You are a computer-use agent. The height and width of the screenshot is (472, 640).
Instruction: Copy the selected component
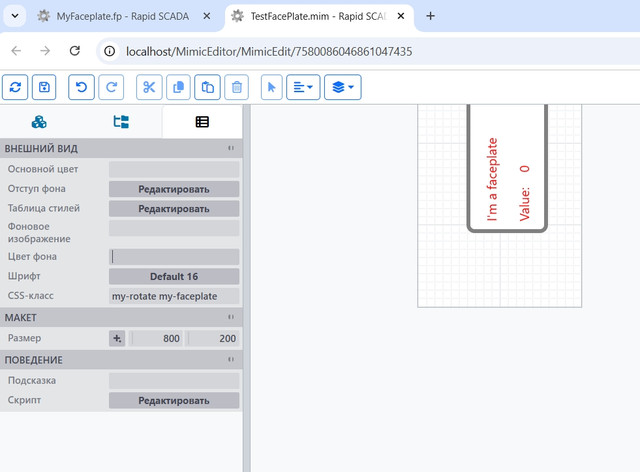(178, 87)
